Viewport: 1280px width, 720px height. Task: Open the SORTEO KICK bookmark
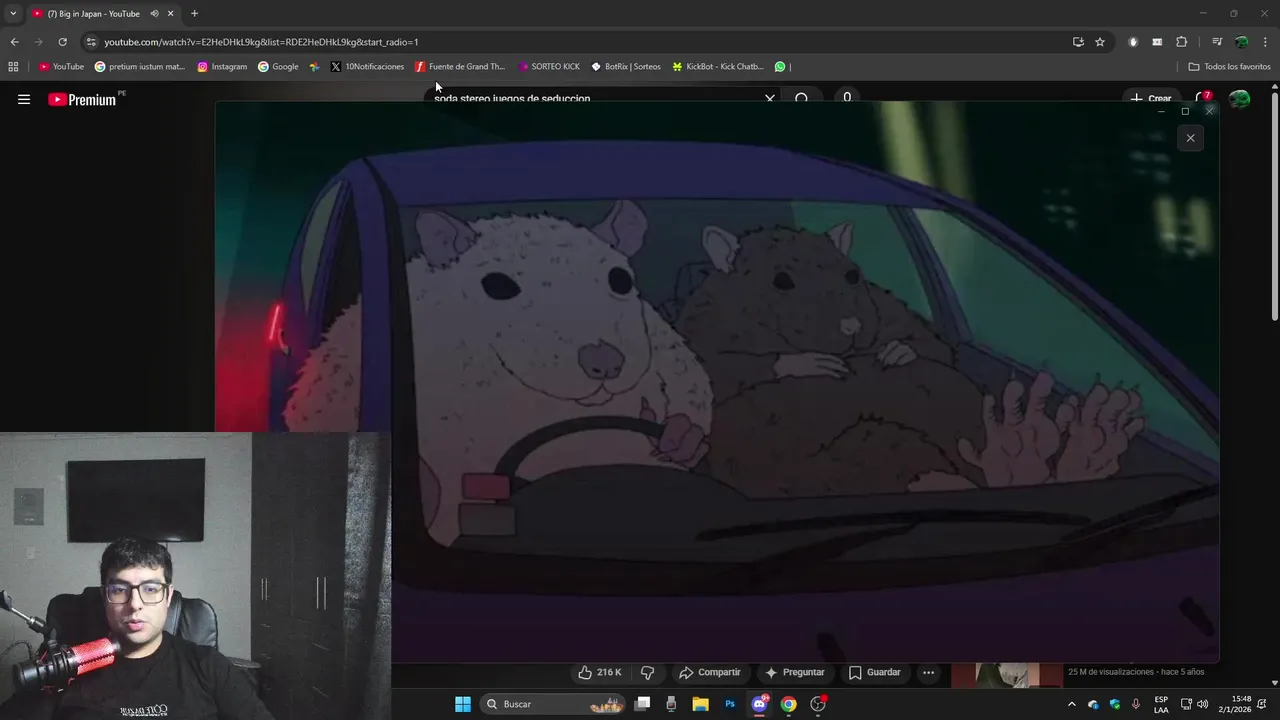(x=549, y=67)
